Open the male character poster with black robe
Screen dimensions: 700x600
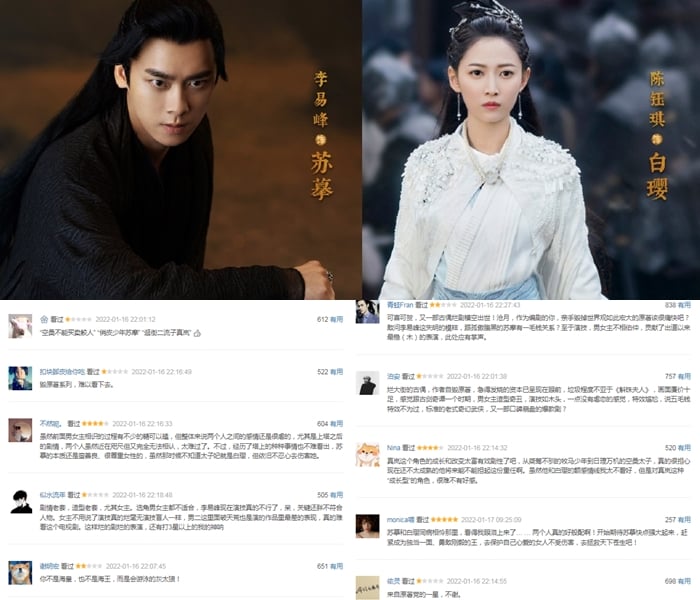click(180, 150)
